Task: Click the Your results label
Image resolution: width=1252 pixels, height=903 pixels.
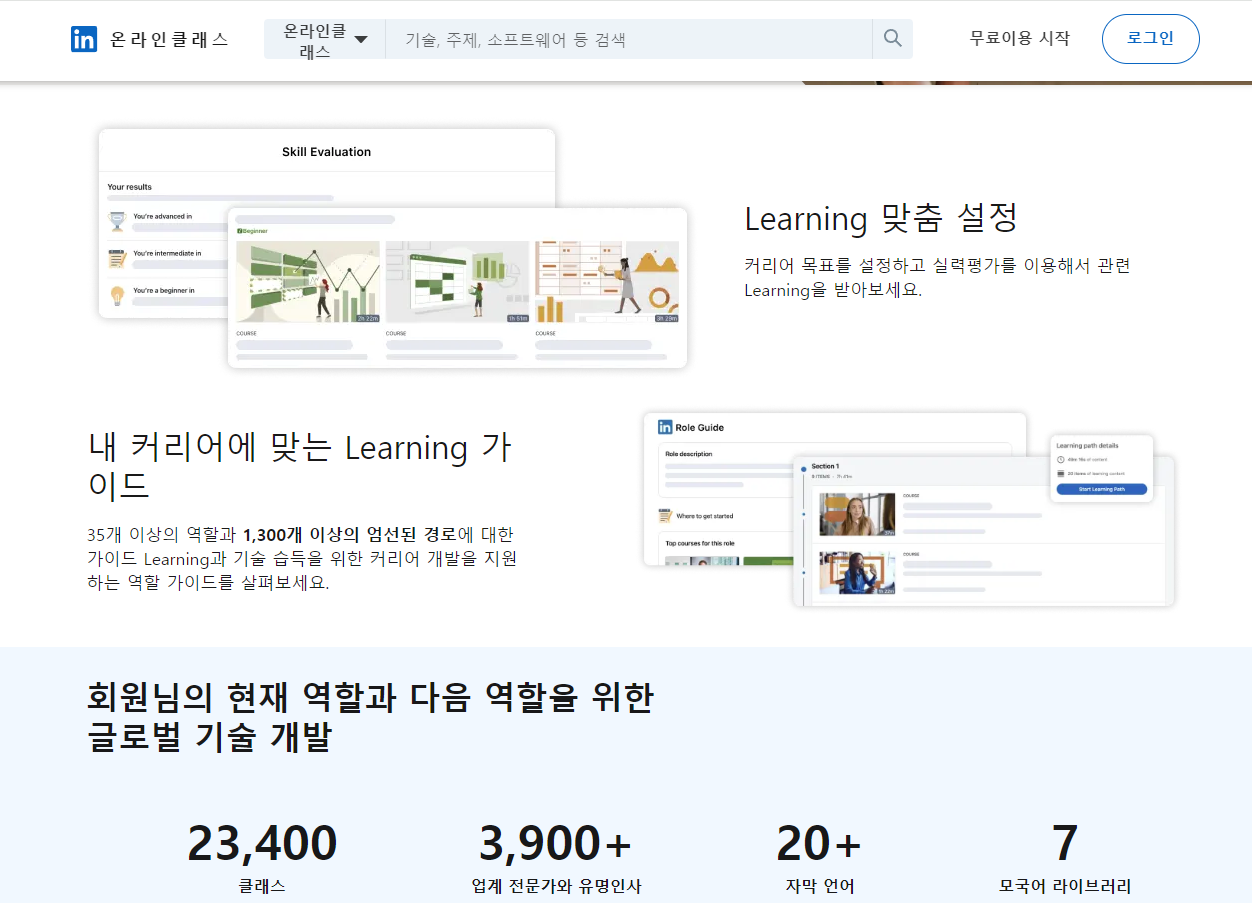Action: pos(130,187)
